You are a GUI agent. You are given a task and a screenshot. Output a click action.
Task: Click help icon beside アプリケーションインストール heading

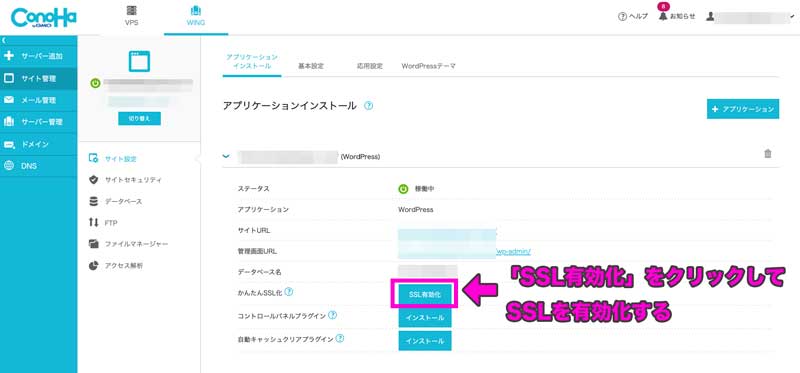tap(368, 106)
